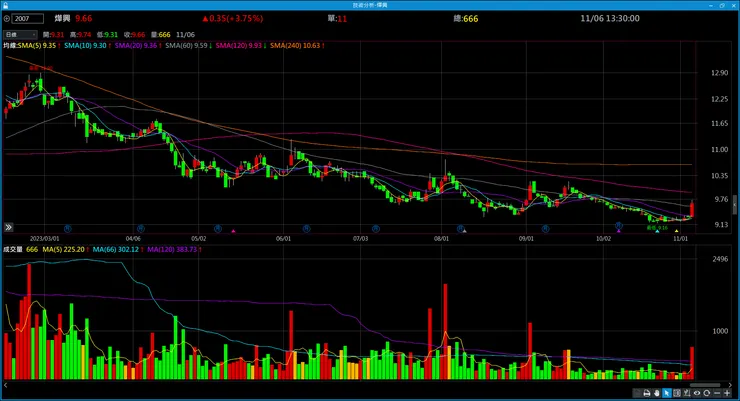Click the pink triangle marker after 05/02
Image resolution: width=740 pixels, height=401 pixels.
pyautogui.click(x=233, y=231)
